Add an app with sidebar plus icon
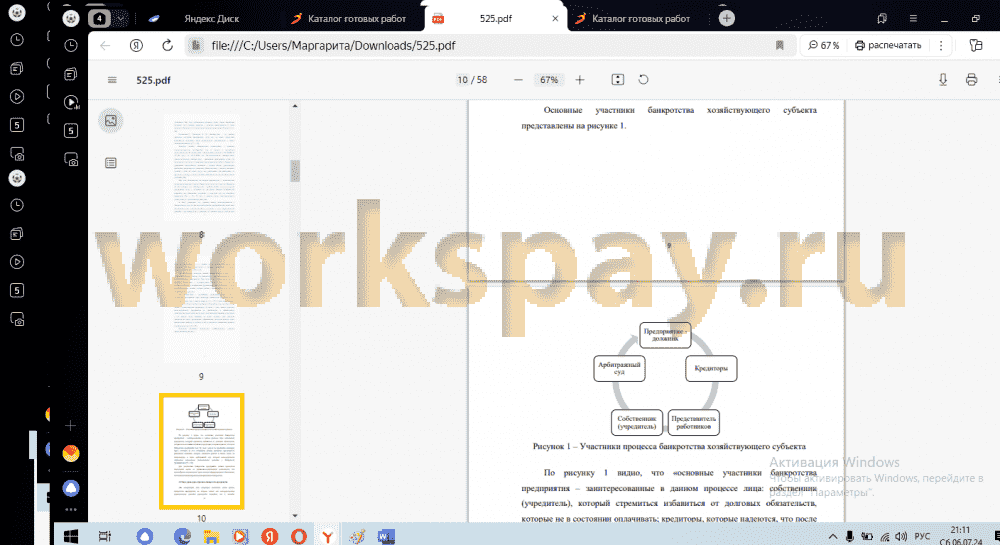 click(x=71, y=425)
